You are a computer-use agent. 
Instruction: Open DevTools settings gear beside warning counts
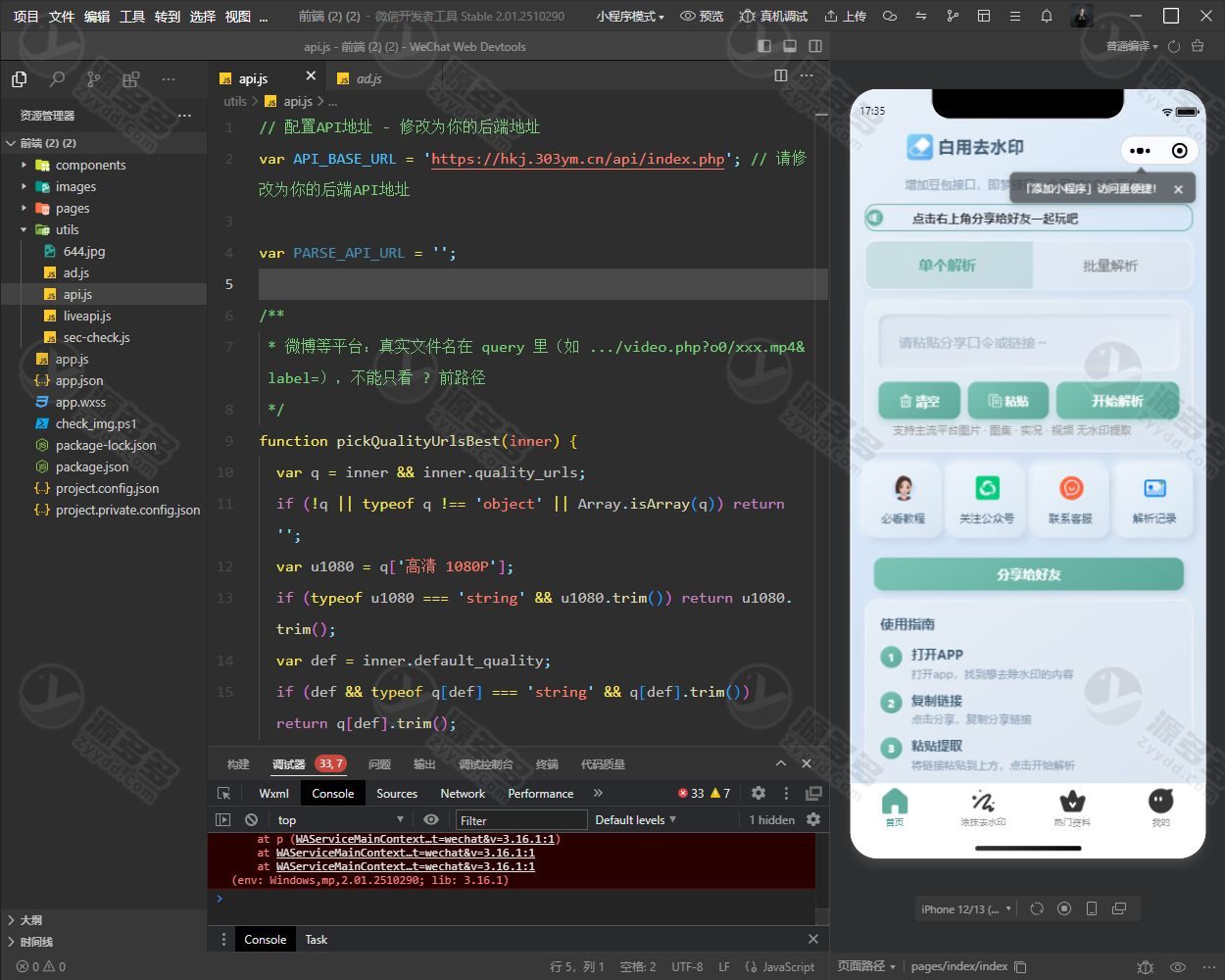pos(759,794)
